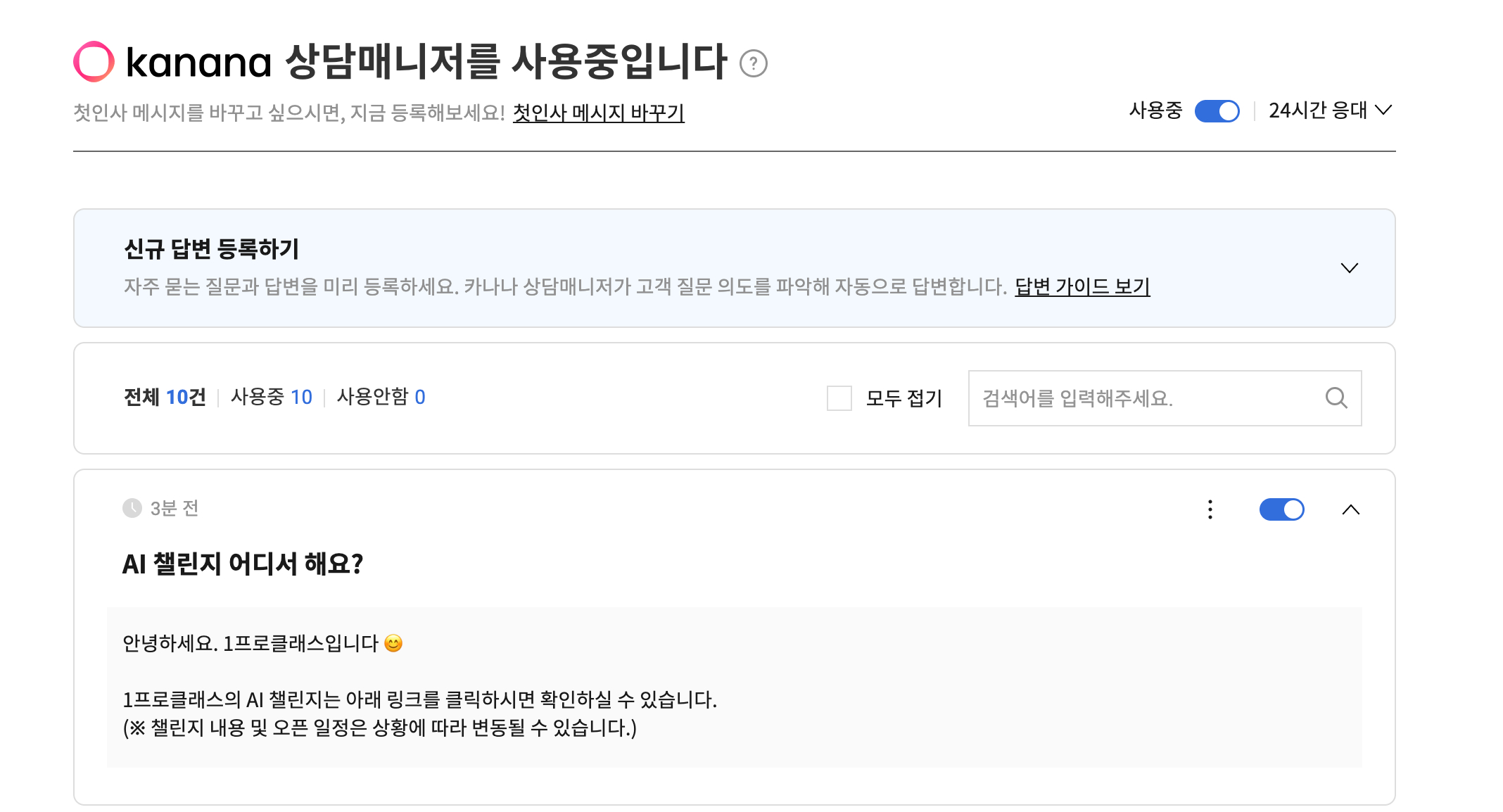Click the clock icon beside 3분 전

pyautogui.click(x=132, y=508)
